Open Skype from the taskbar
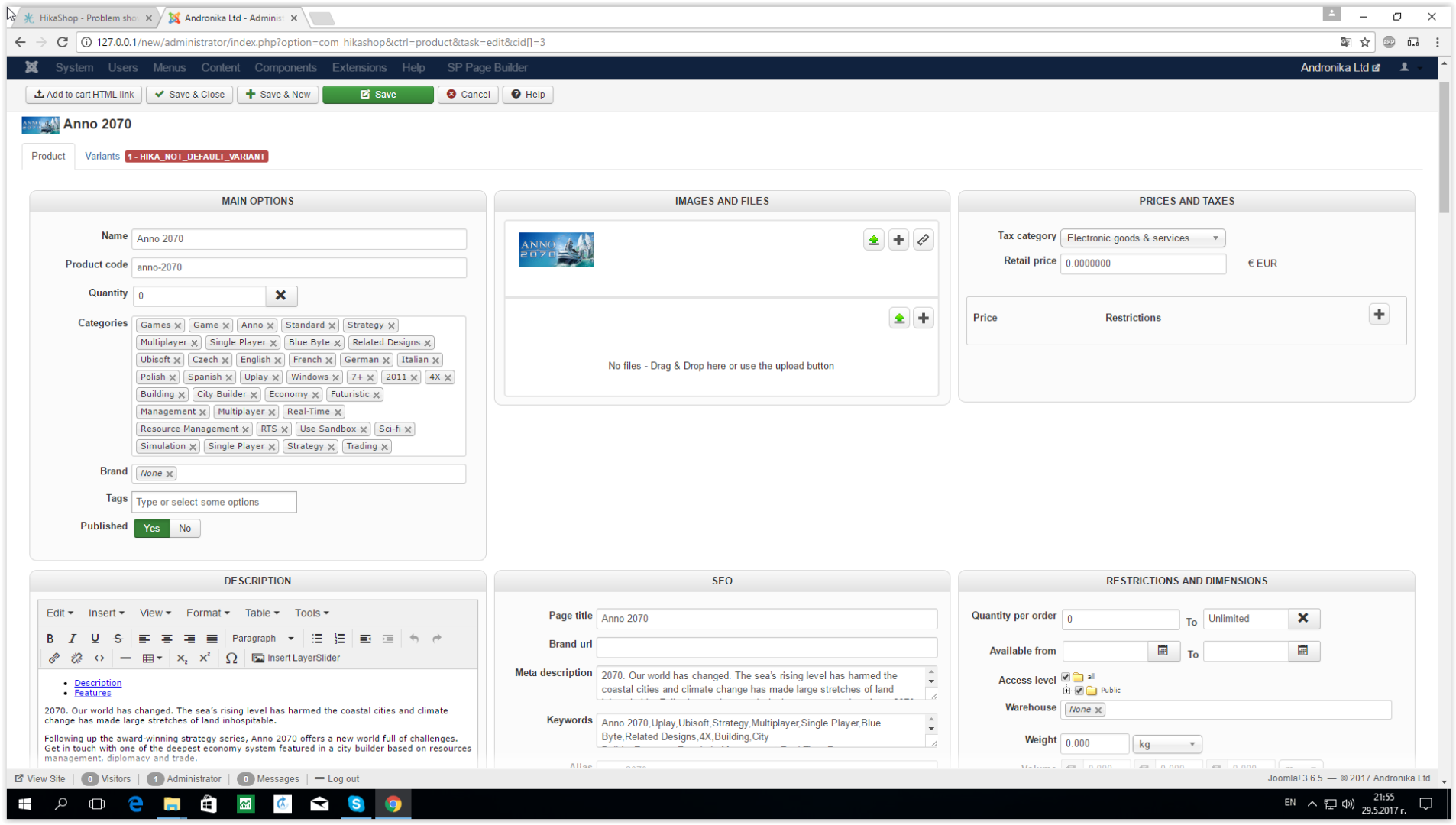Screen dimensions: 1456x825 click(x=356, y=804)
